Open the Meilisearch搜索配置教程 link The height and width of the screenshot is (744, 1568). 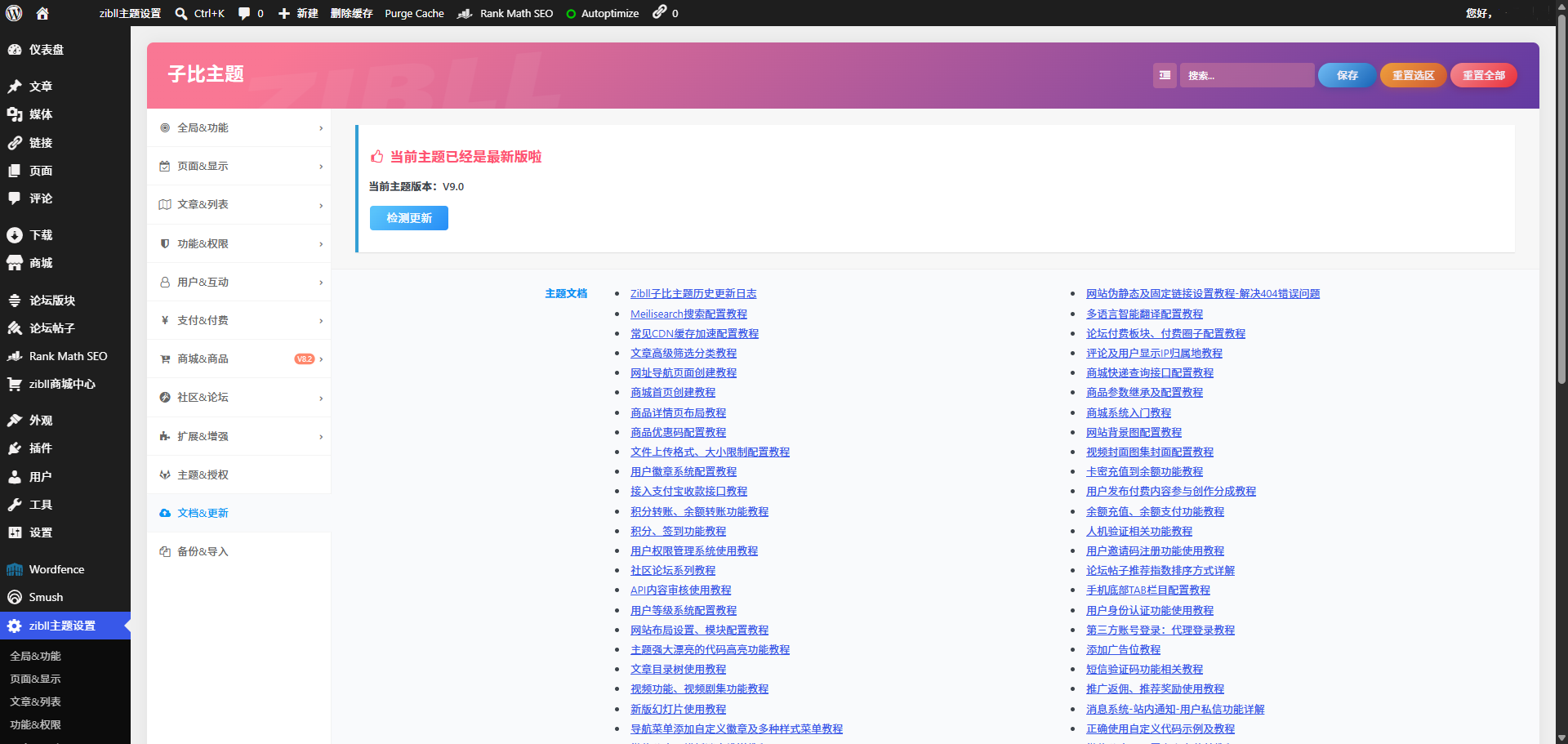688,314
